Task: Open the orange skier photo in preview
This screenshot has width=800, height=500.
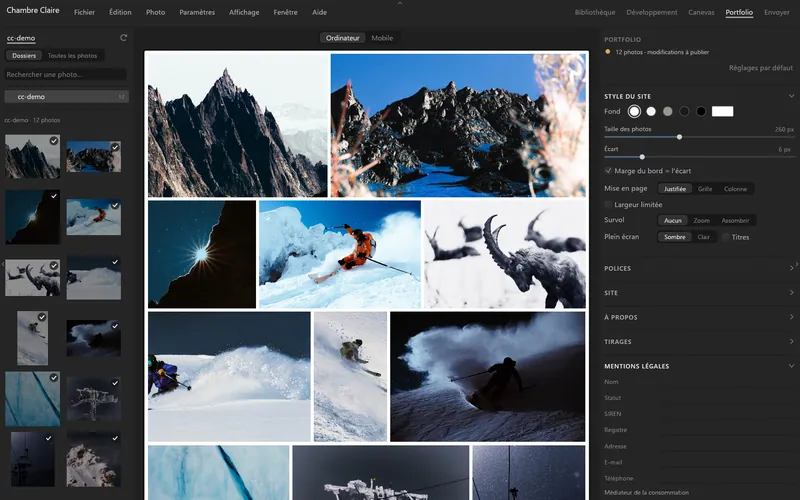Action: pos(340,254)
